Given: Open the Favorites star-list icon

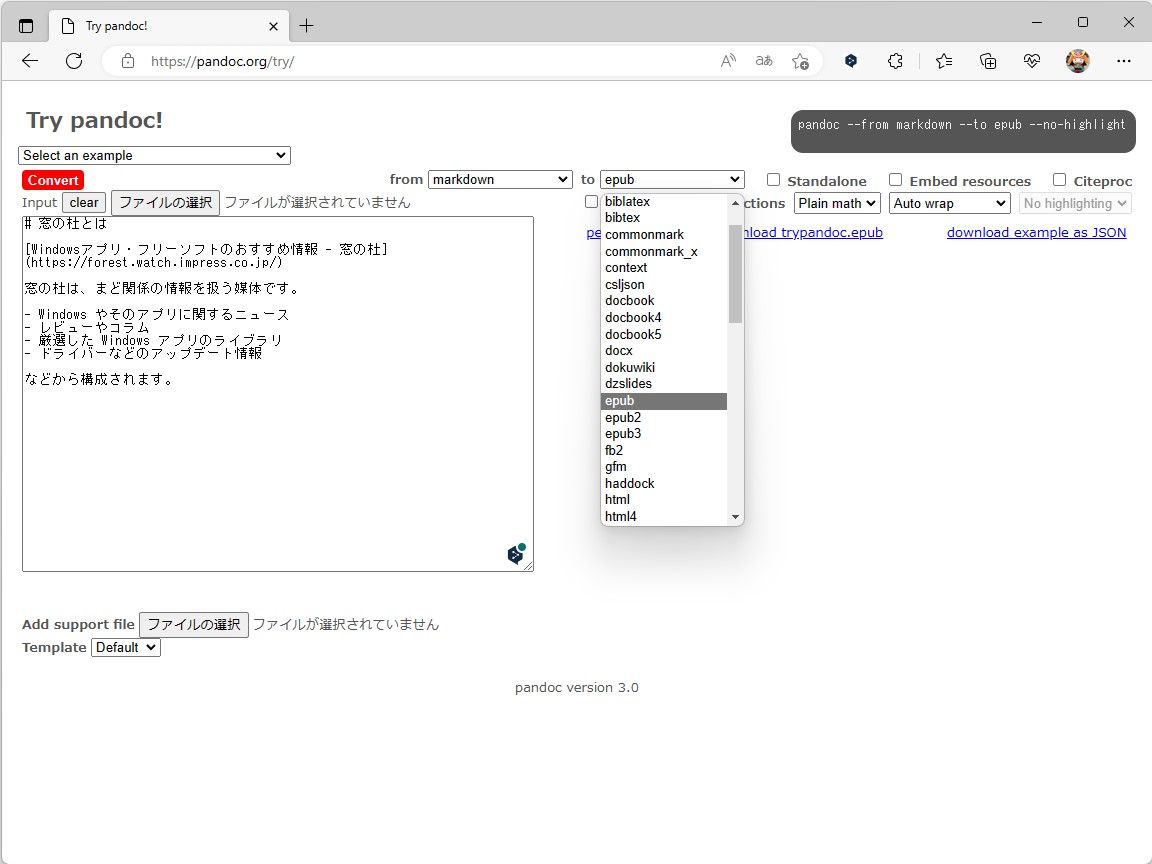Looking at the screenshot, I should click(x=944, y=61).
